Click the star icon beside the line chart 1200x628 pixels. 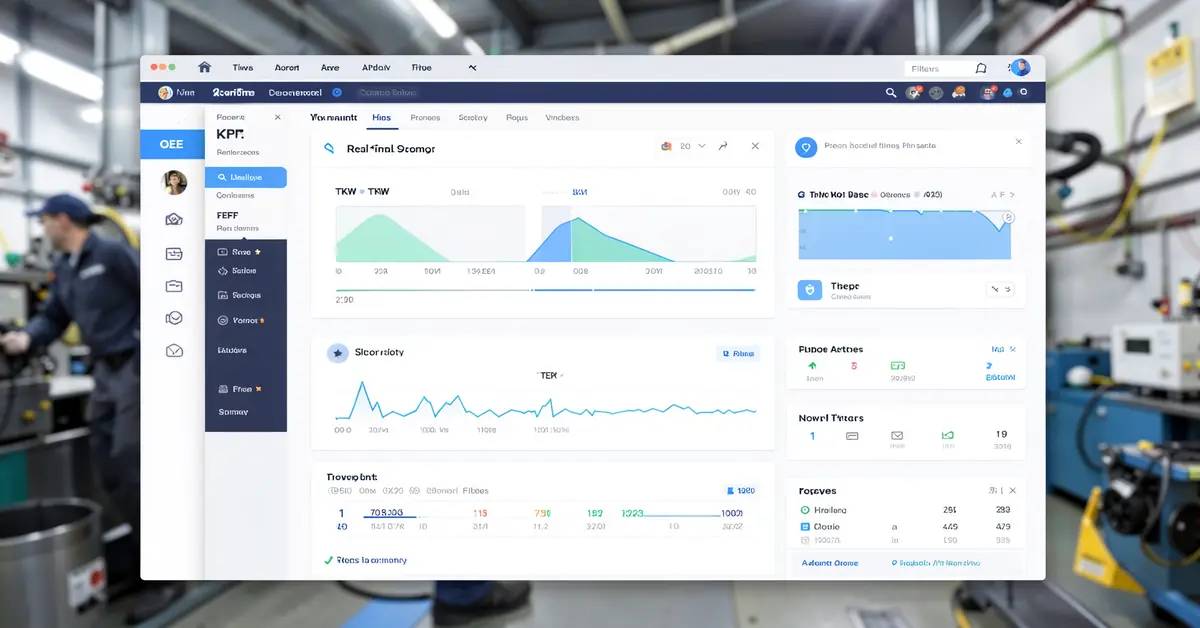tap(337, 352)
